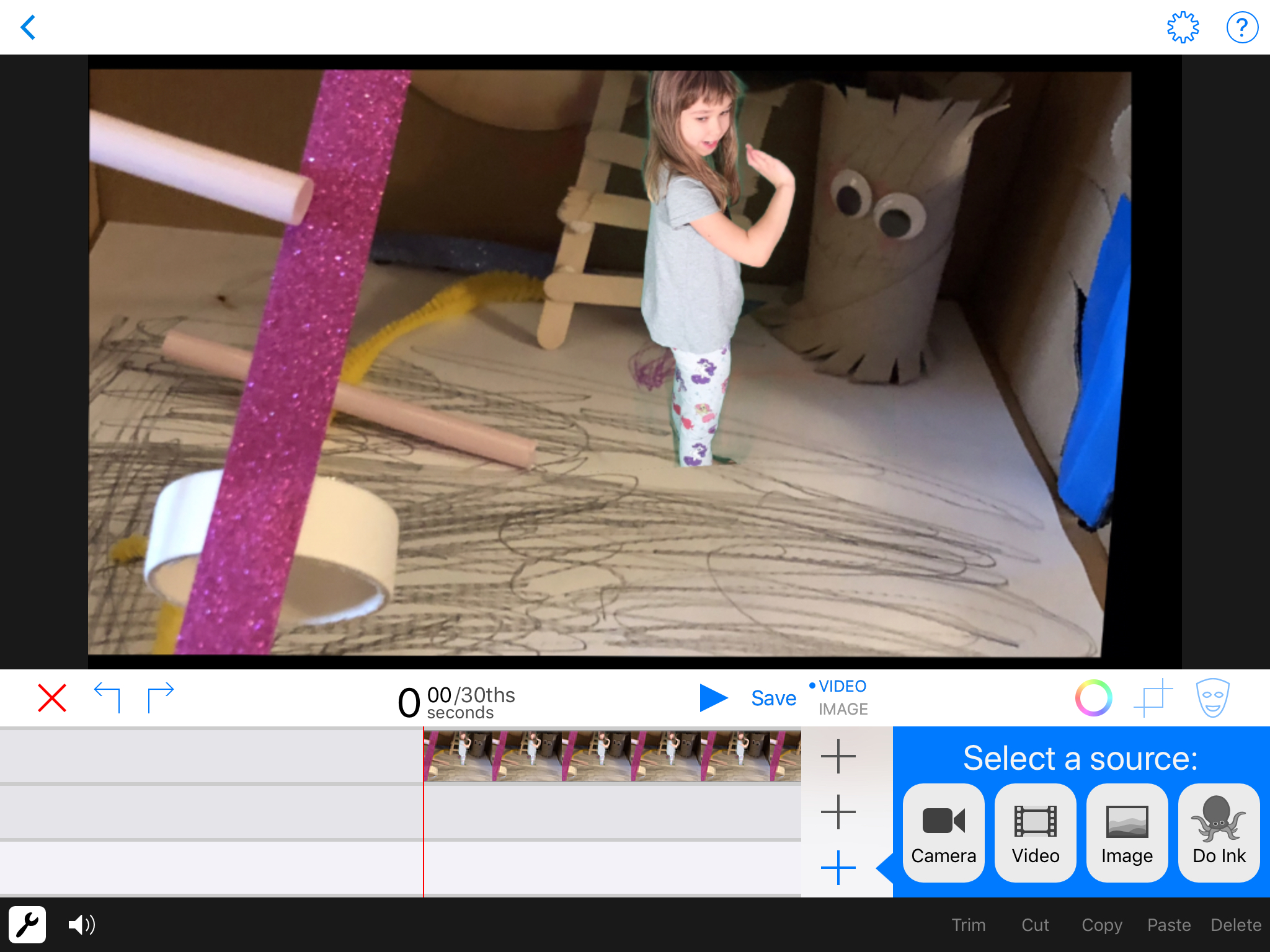
Task: Mute audio with speaker icon
Action: tap(81, 925)
